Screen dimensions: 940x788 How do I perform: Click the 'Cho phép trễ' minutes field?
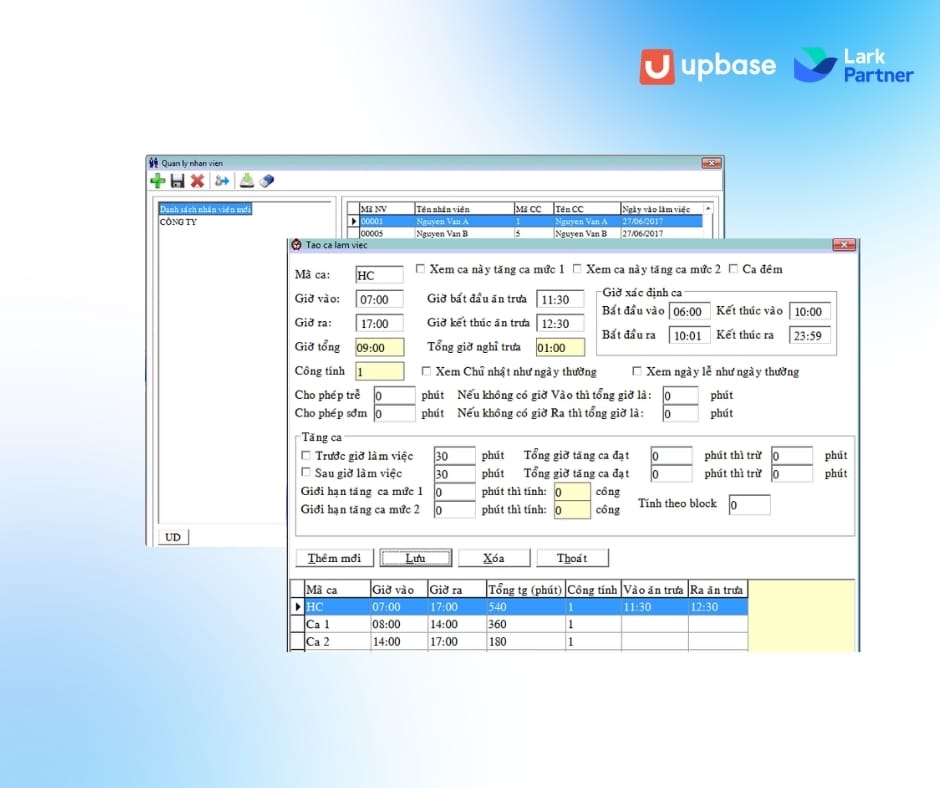pyautogui.click(x=394, y=395)
